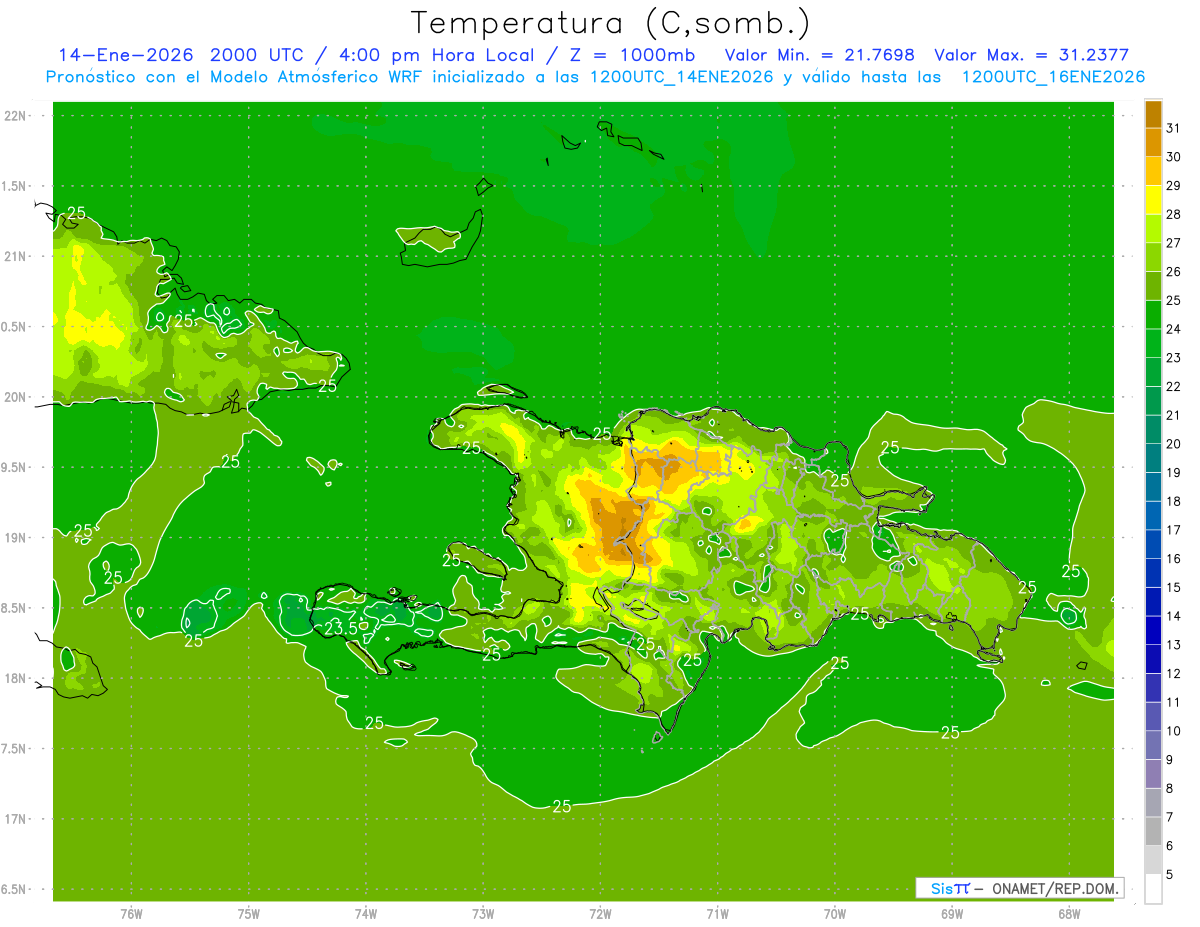Click the '69W' longitude axis label

pyautogui.click(x=952, y=914)
